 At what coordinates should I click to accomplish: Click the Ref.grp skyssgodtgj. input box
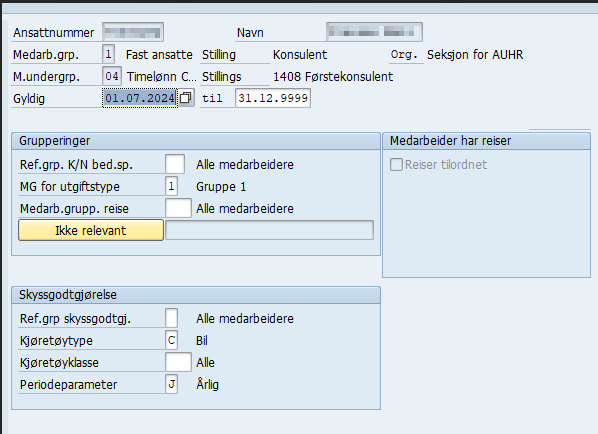[172, 318]
